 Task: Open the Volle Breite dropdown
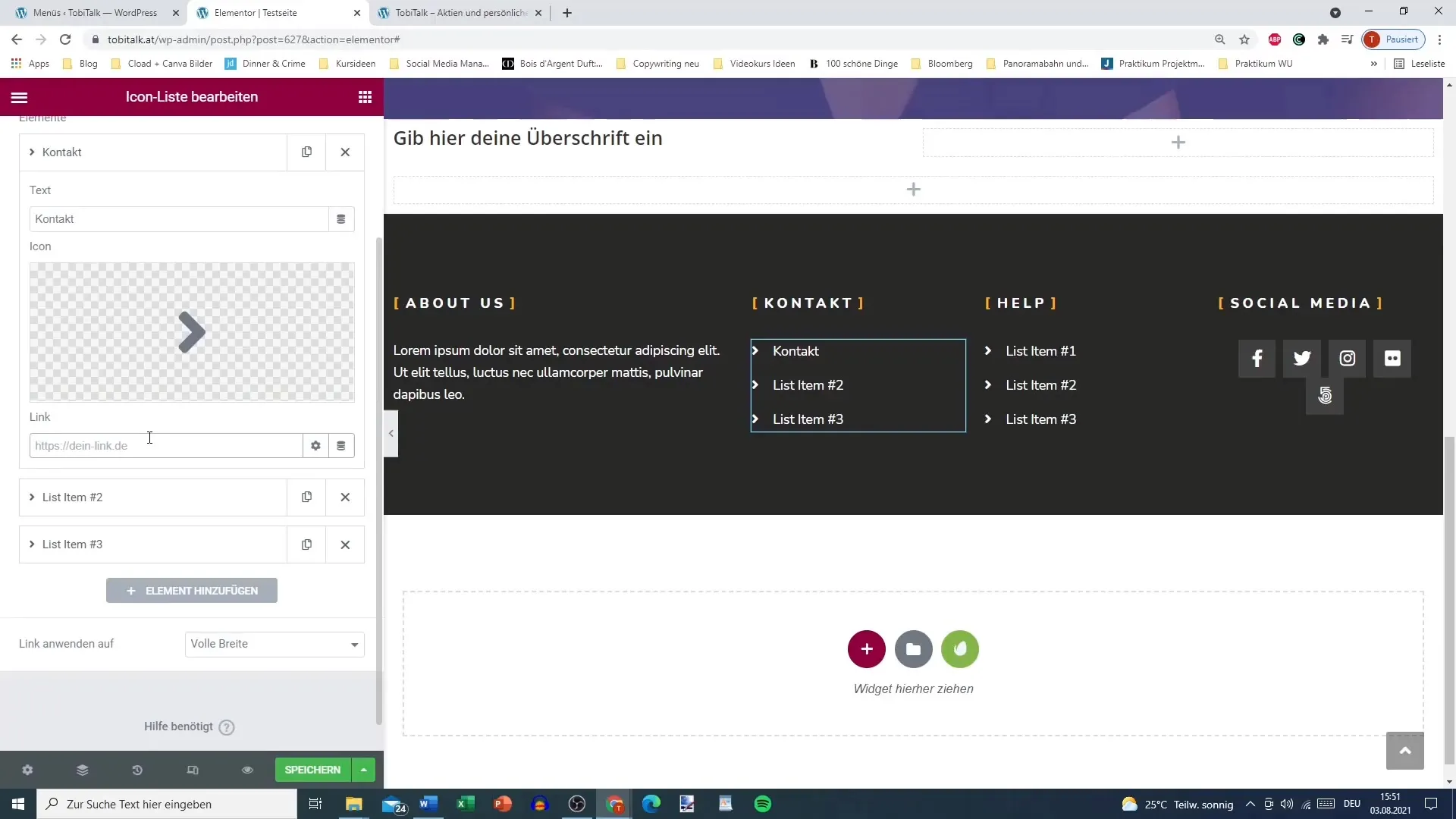pos(274,644)
